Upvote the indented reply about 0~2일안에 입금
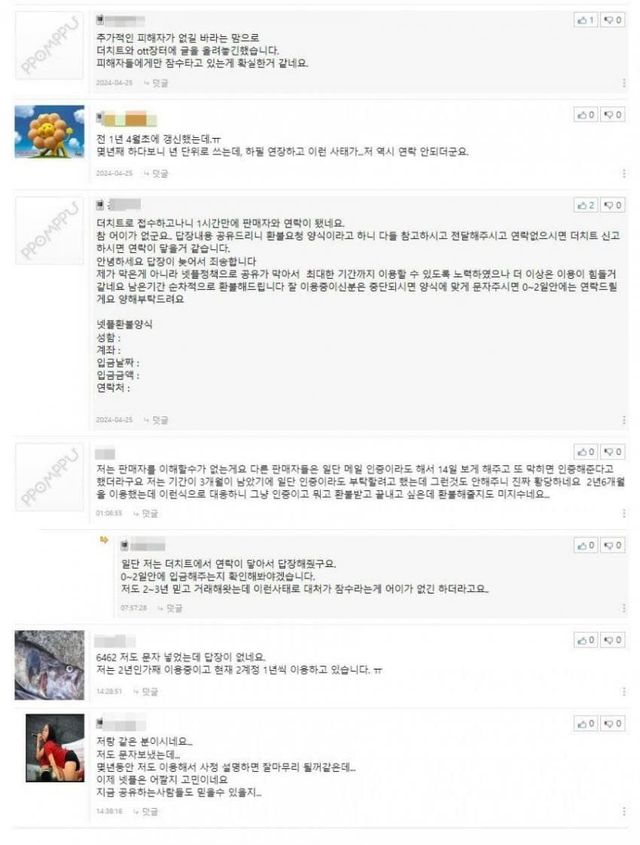 pyautogui.click(x=586, y=545)
